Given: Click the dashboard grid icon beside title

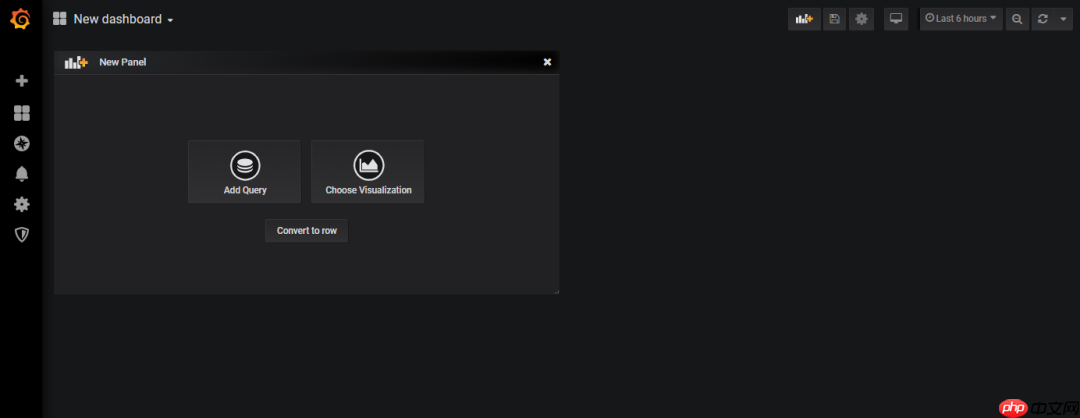Looking at the screenshot, I should pyautogui.click(x=59, y=19).
